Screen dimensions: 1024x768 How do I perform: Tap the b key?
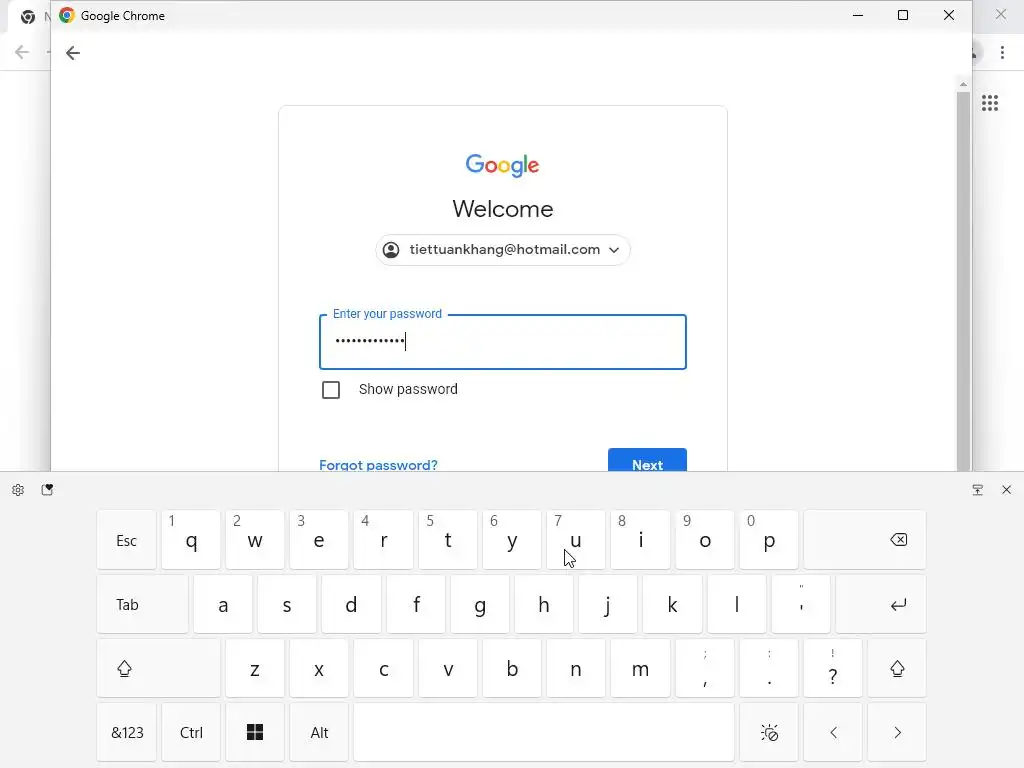(x=511, y=668)
